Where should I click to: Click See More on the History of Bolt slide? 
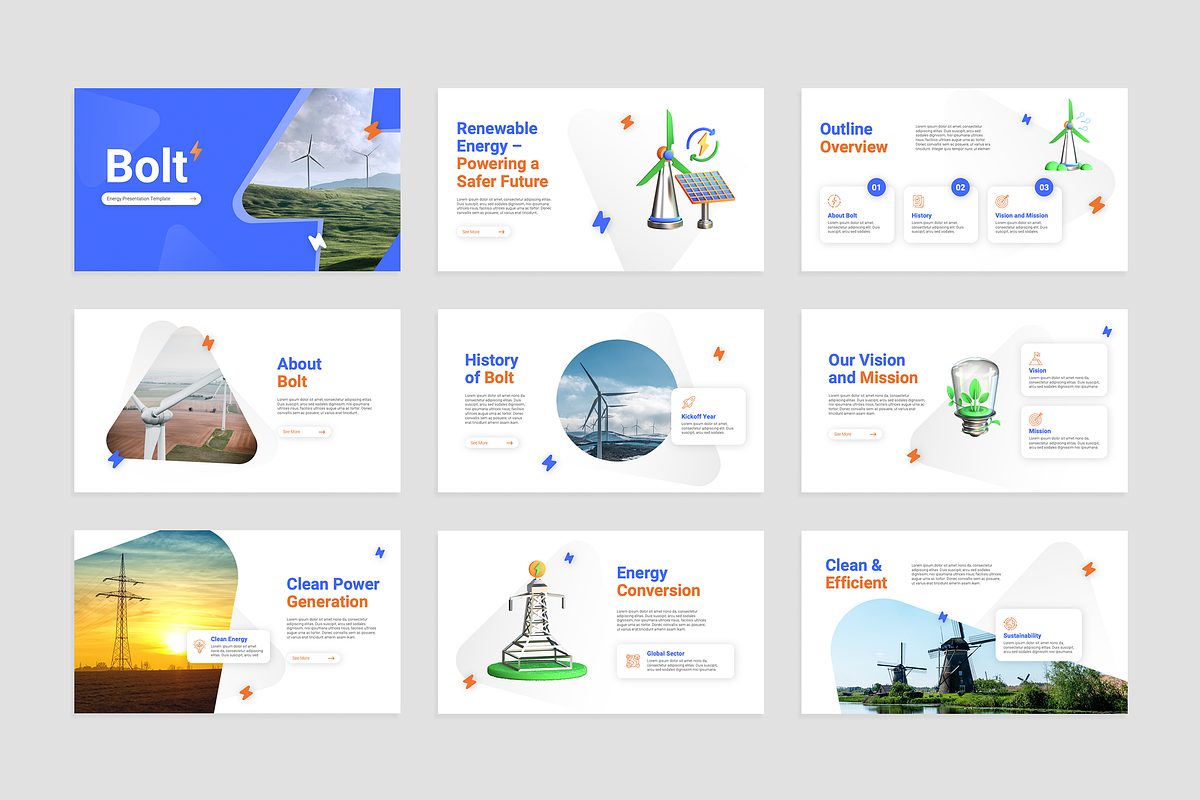pos(491,442)
